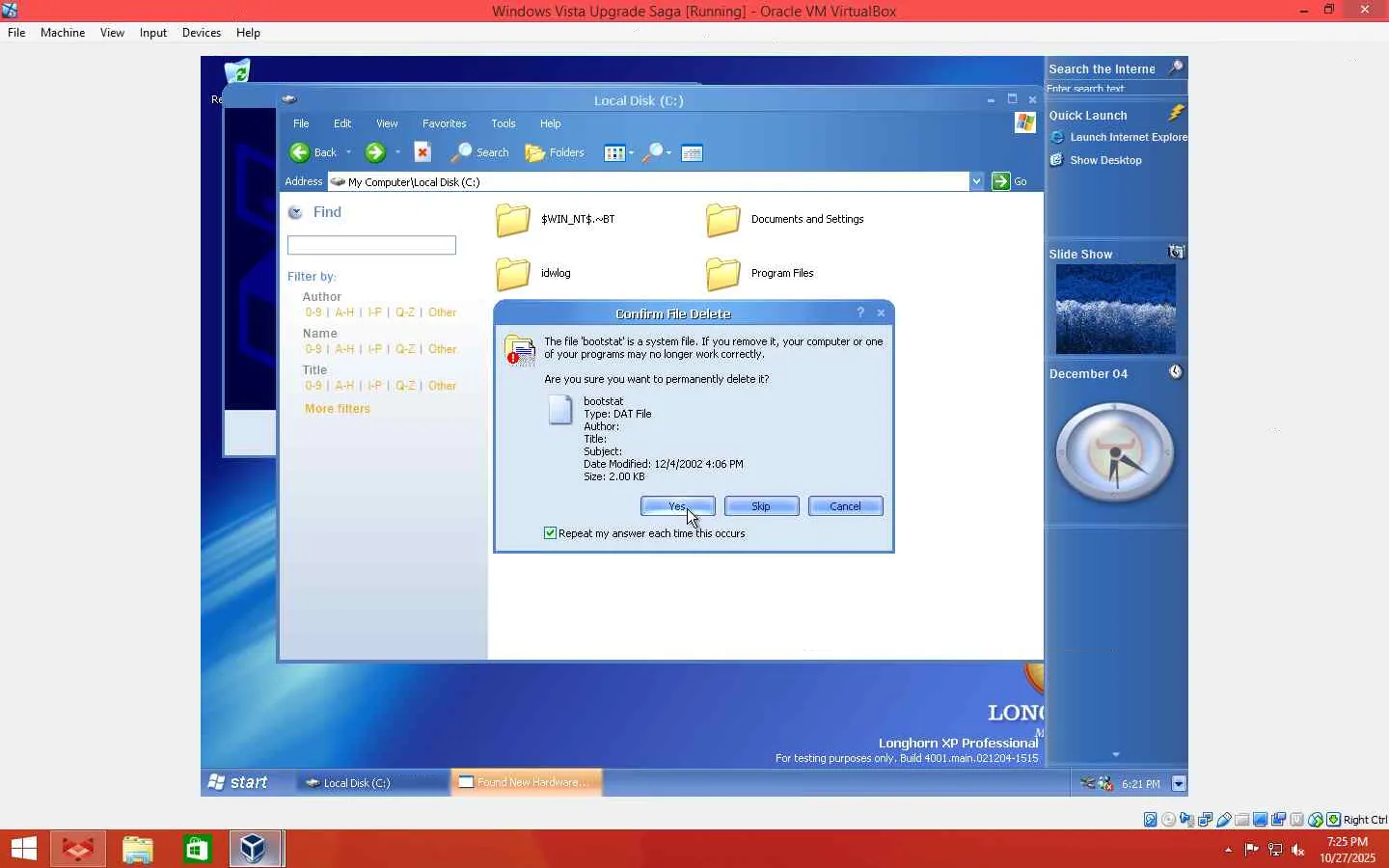
Task: Click the red X delete icon in toolbar
Action: click(422, 152)
